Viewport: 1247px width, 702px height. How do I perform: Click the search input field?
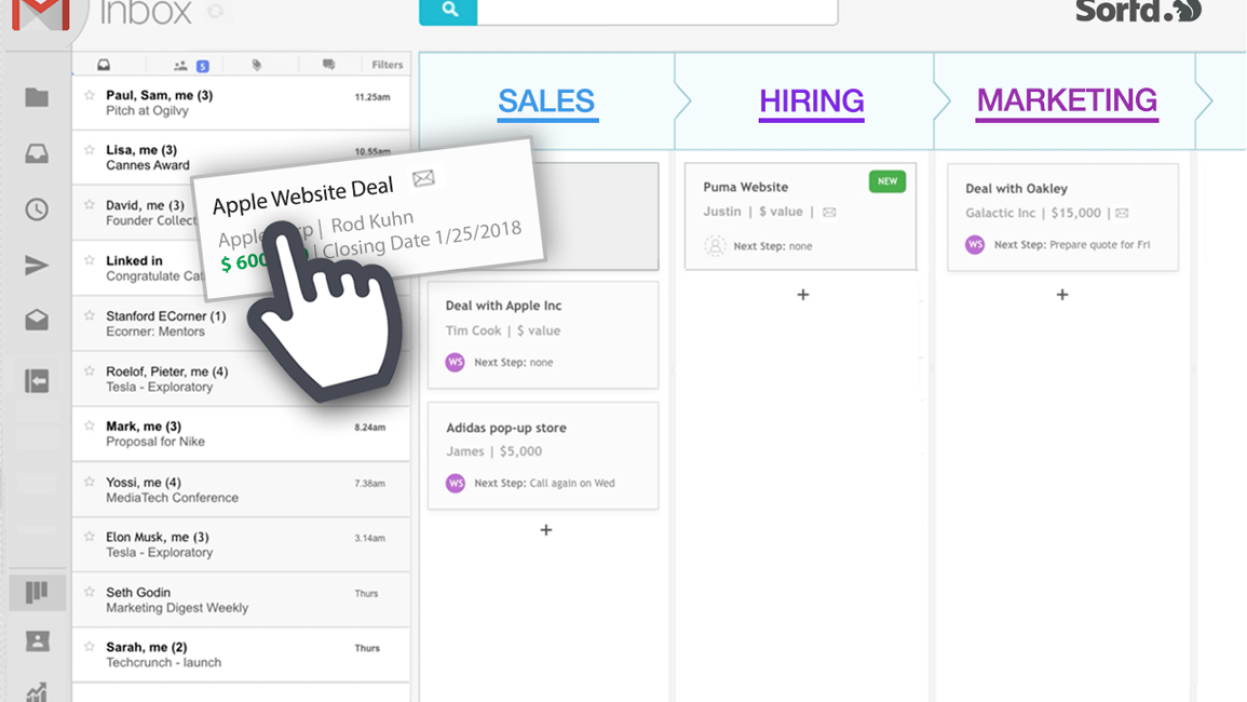click(657, 10)
